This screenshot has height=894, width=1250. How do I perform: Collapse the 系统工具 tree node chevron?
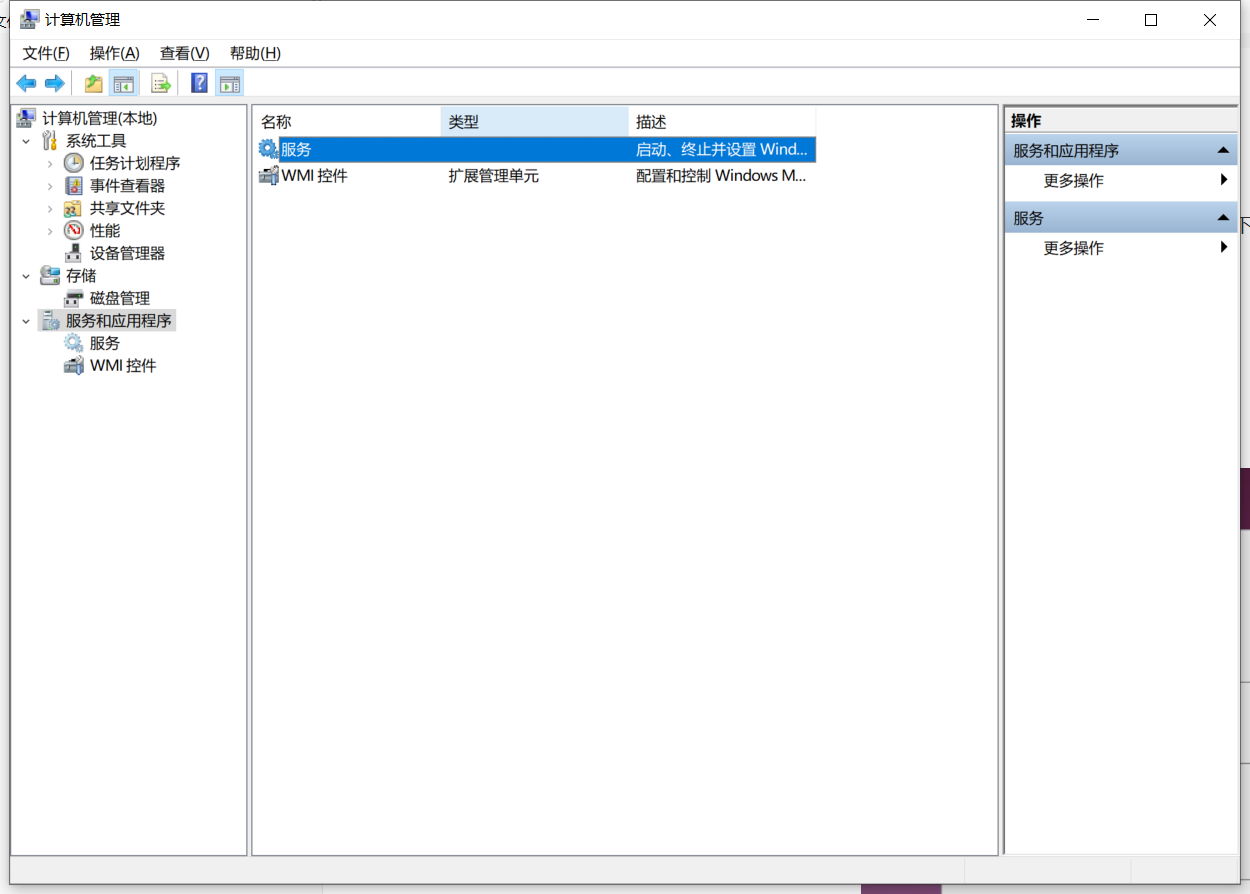26,141
